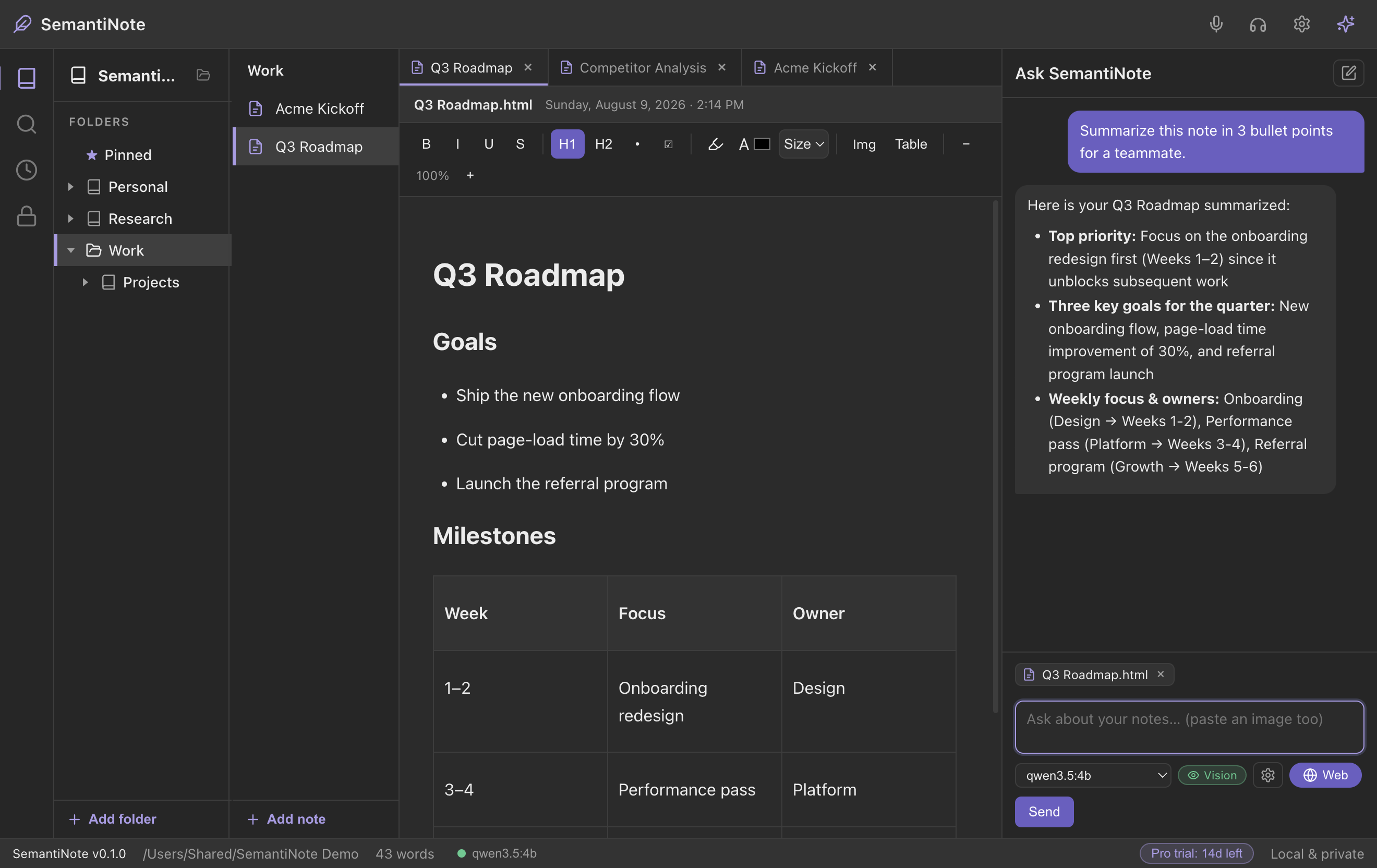This screenshot has width=1377, height=868.
Task: Toggle Web search in chat
Action: tap(1324, 775)
